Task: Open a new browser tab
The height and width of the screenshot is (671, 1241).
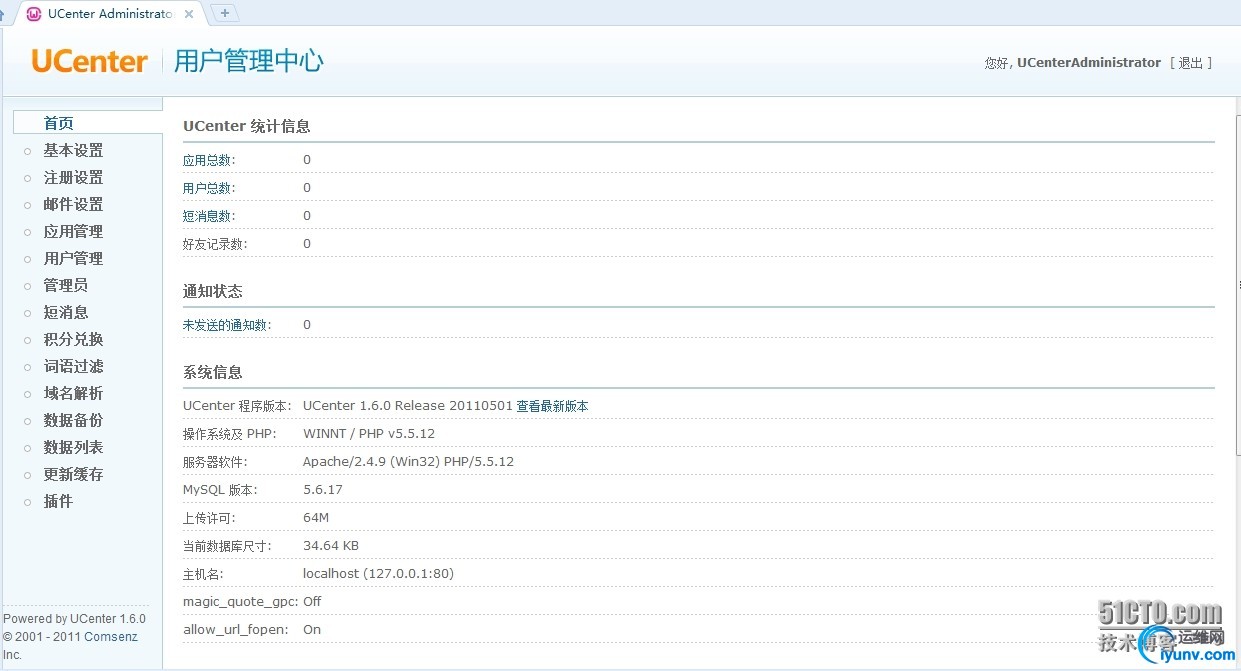Action: [x=225, y=13]
